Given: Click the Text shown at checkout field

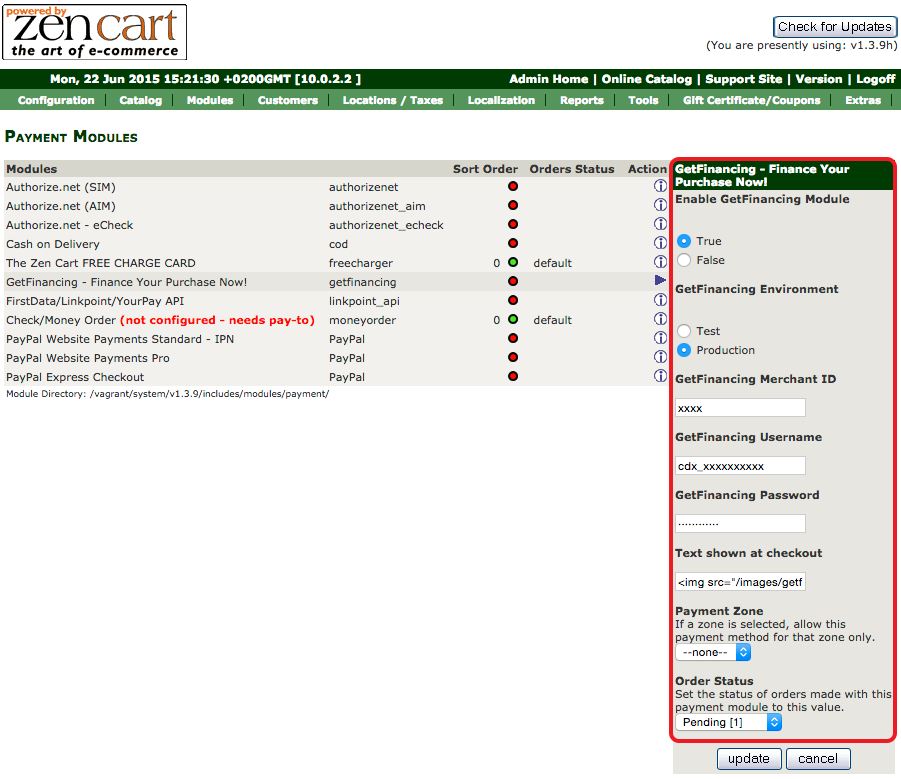Looking at the screenshot, I should click(x=740, y=581).
